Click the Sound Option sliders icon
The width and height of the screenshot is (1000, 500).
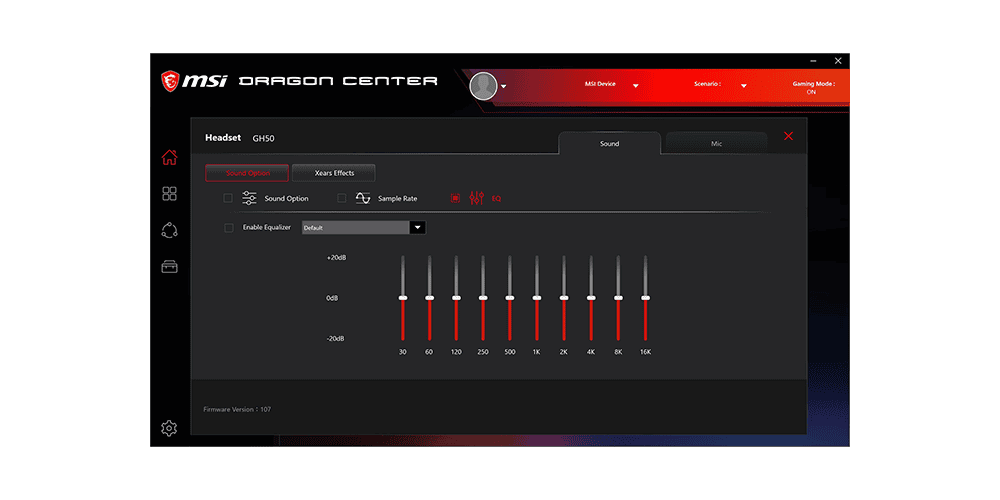tap(249, 198)
